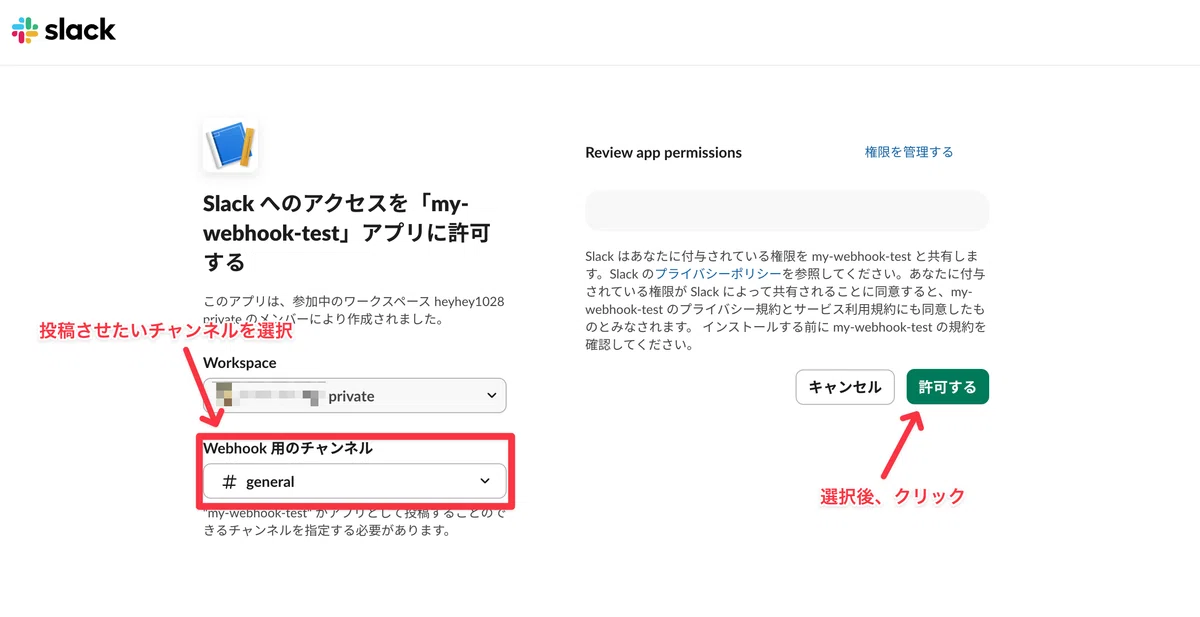Select the general channel combo box
1200x617 pixels.
click(x=355, y=482)
